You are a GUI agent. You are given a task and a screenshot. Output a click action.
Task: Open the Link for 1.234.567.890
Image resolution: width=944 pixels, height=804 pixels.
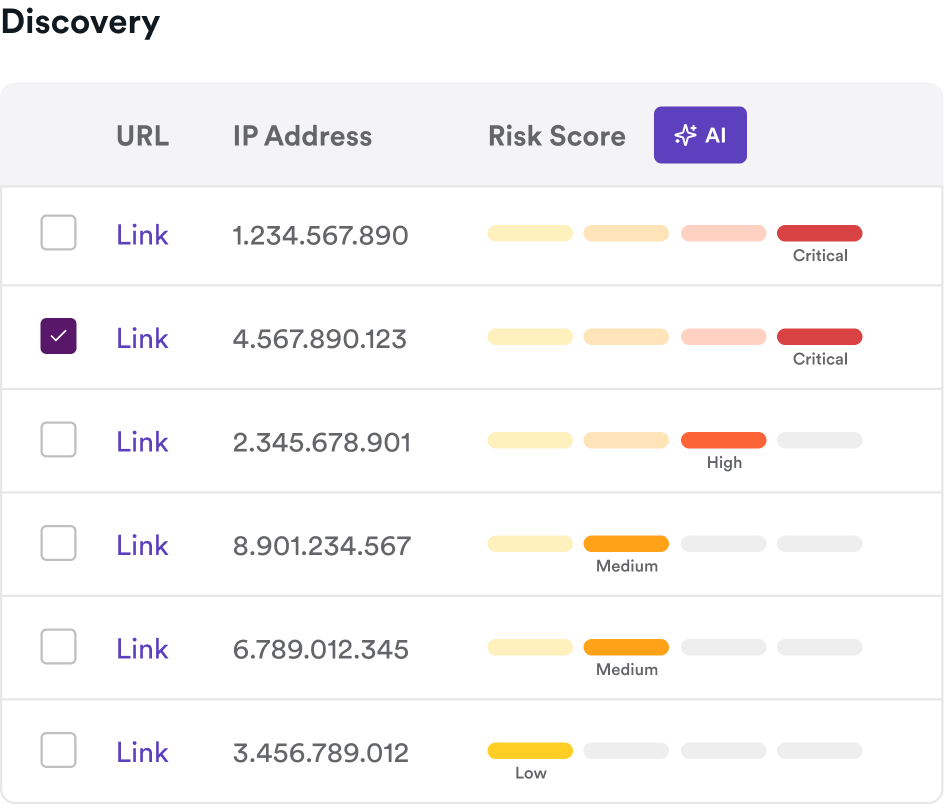click(142, 234)
